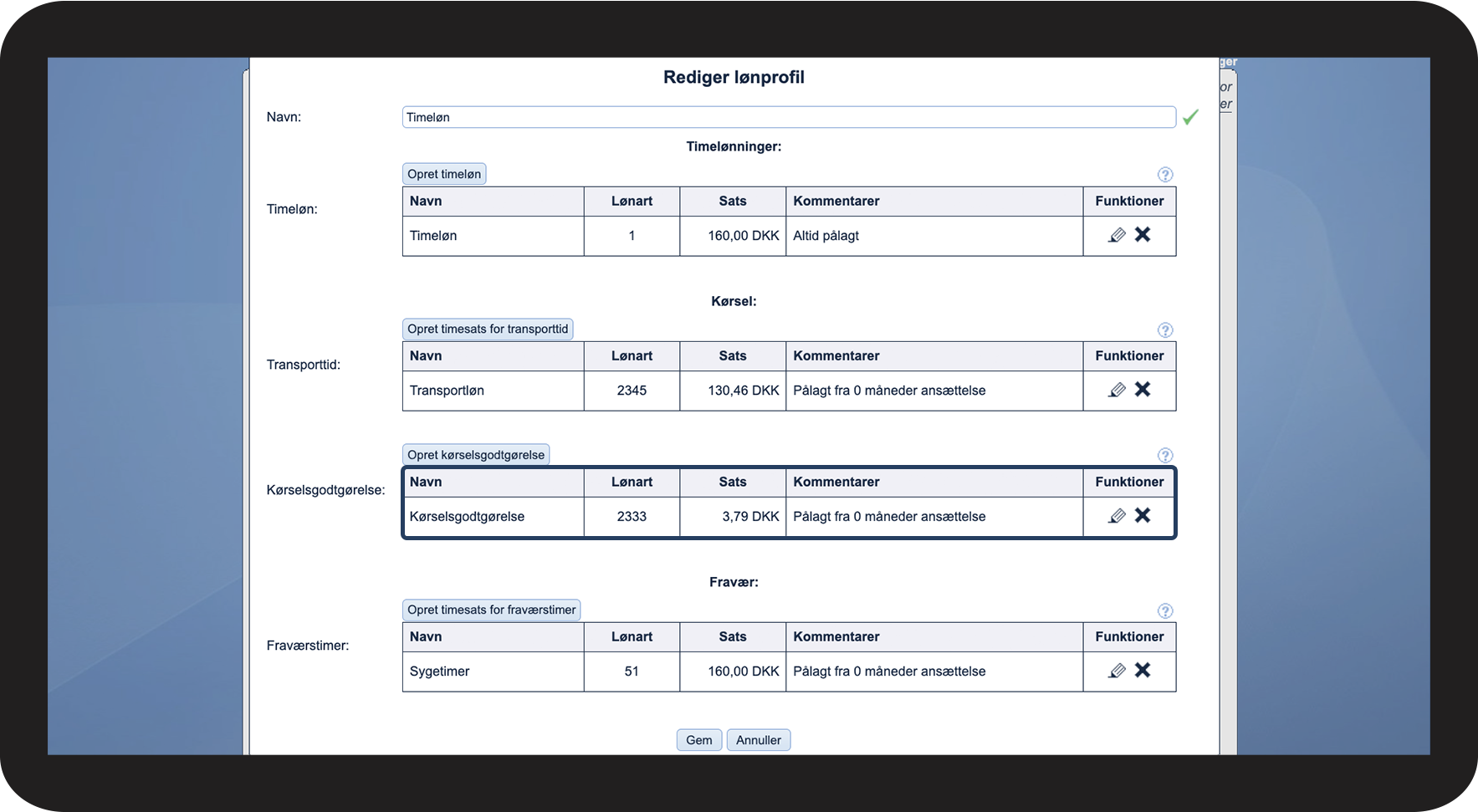
Task: Click the Opret timeløn button
Action: coord(444,174)
